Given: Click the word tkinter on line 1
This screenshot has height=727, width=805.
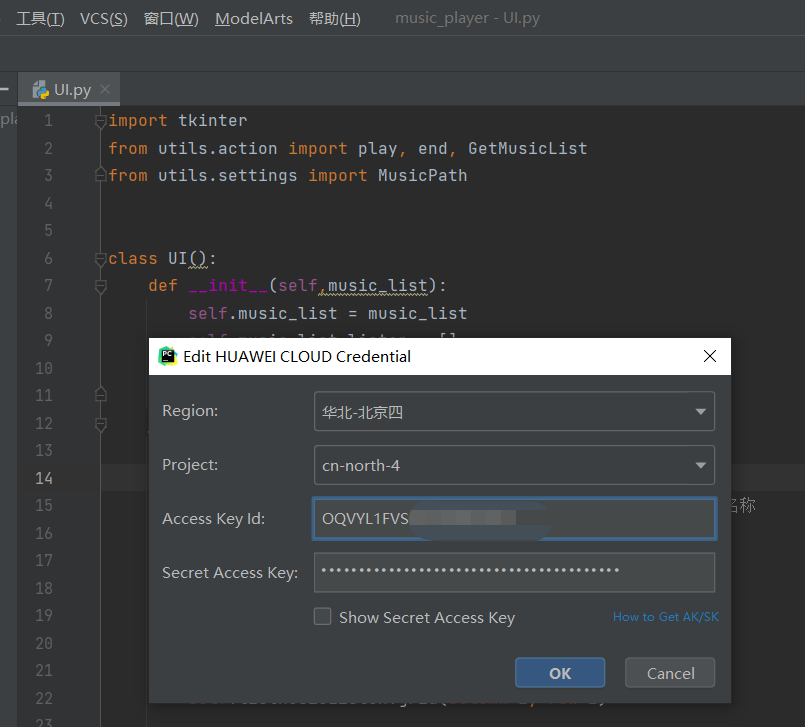Looking at the screenshot, I should click(x=213, y=121).
